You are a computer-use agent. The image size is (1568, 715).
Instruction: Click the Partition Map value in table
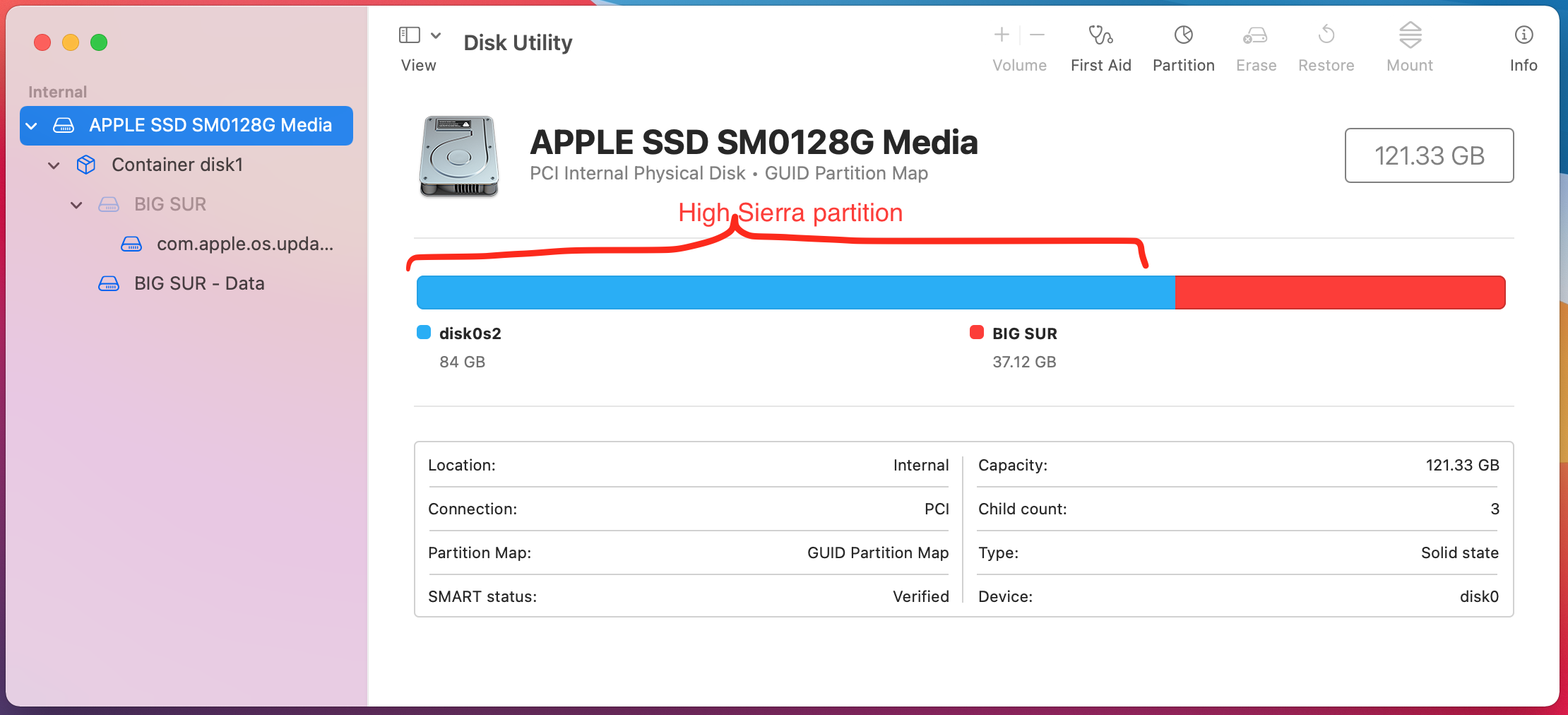pos(878,552)
